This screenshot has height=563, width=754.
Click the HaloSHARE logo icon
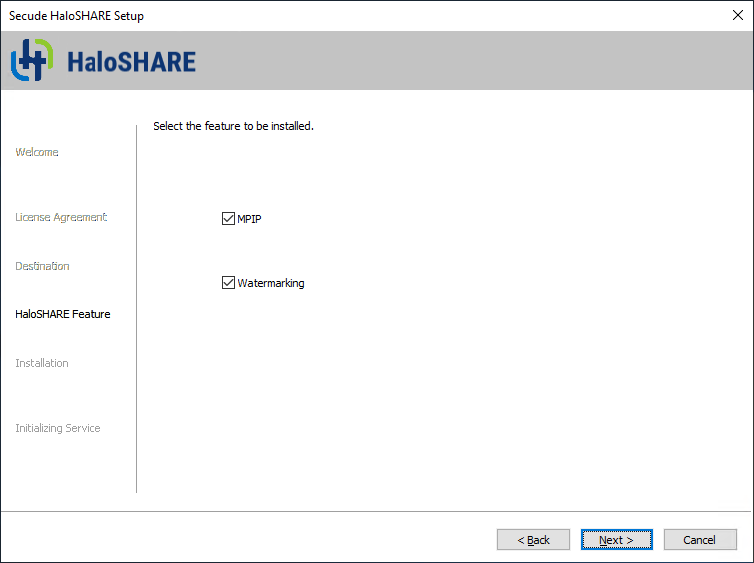pos(31,61)
